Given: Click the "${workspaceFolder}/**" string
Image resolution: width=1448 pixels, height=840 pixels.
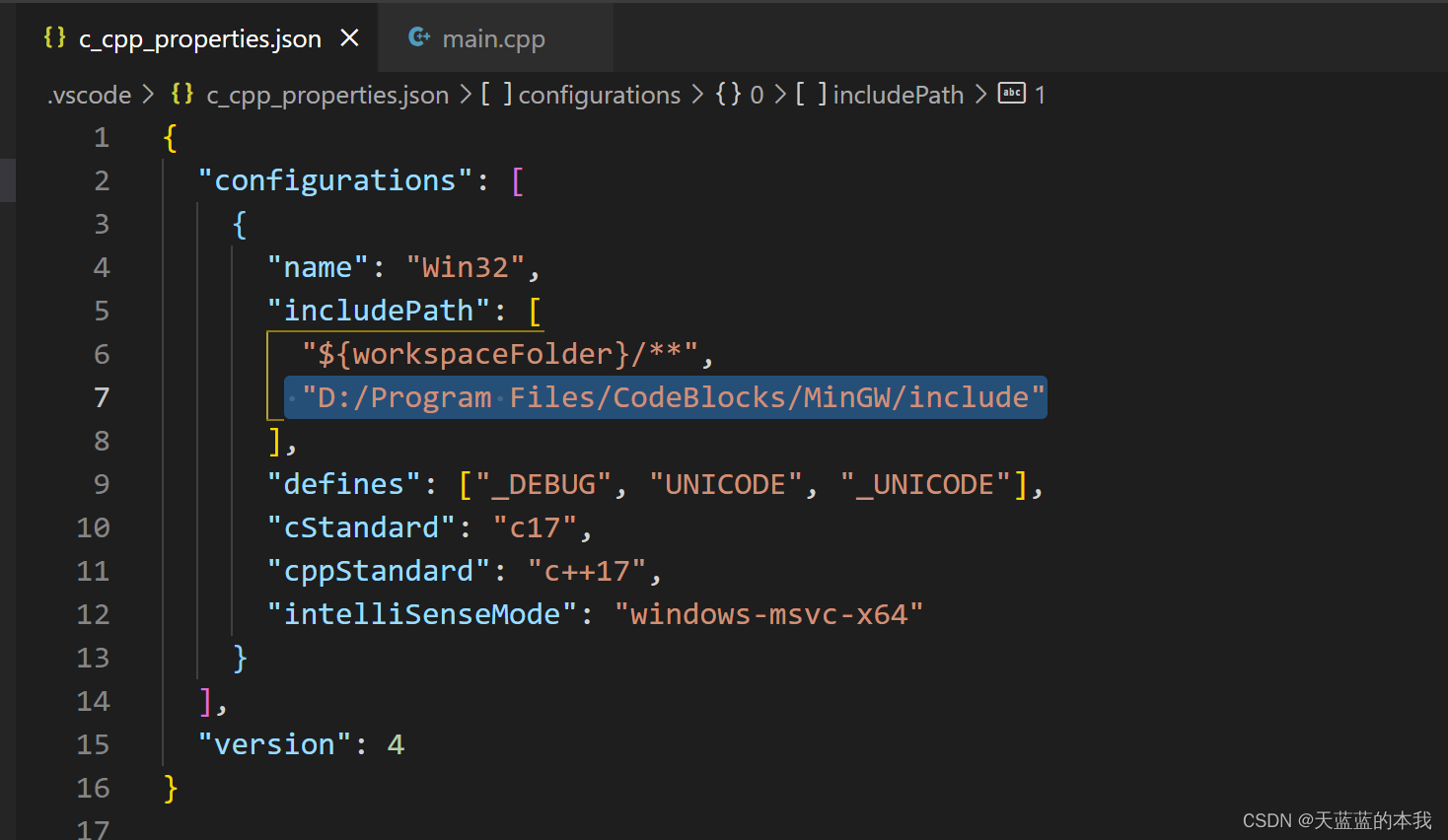Looking at the screenshot, I should tap(500, 355).
